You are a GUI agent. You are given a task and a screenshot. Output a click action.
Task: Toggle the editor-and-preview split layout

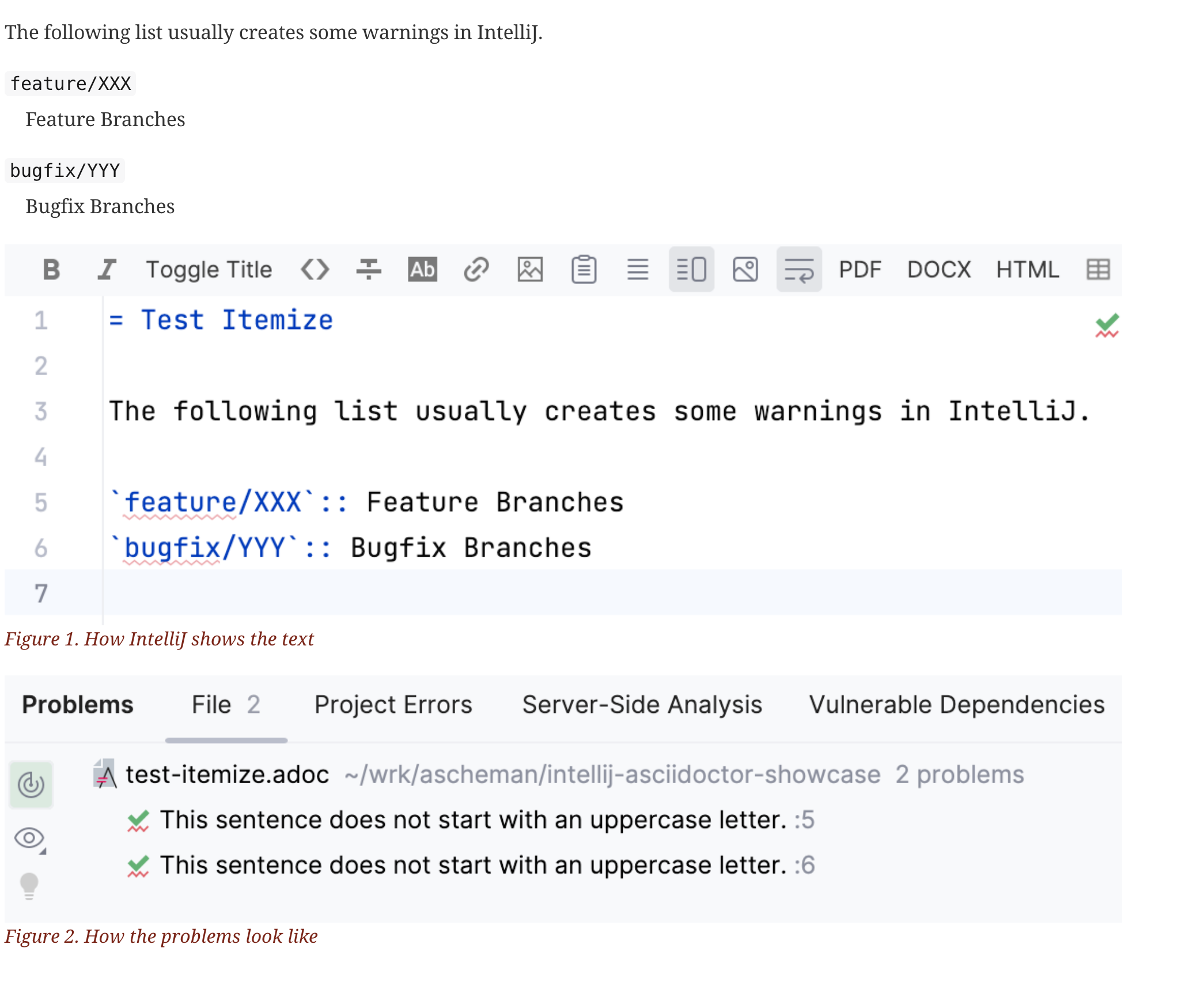(x=691, y=269)
